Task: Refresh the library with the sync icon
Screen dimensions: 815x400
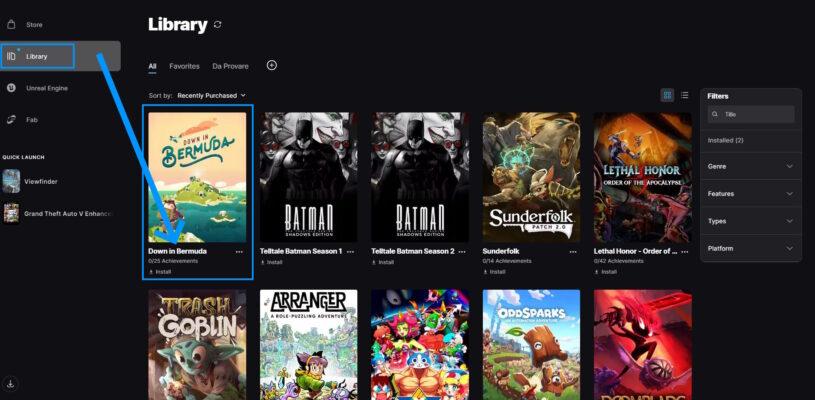Action: [x=217, y=25]
